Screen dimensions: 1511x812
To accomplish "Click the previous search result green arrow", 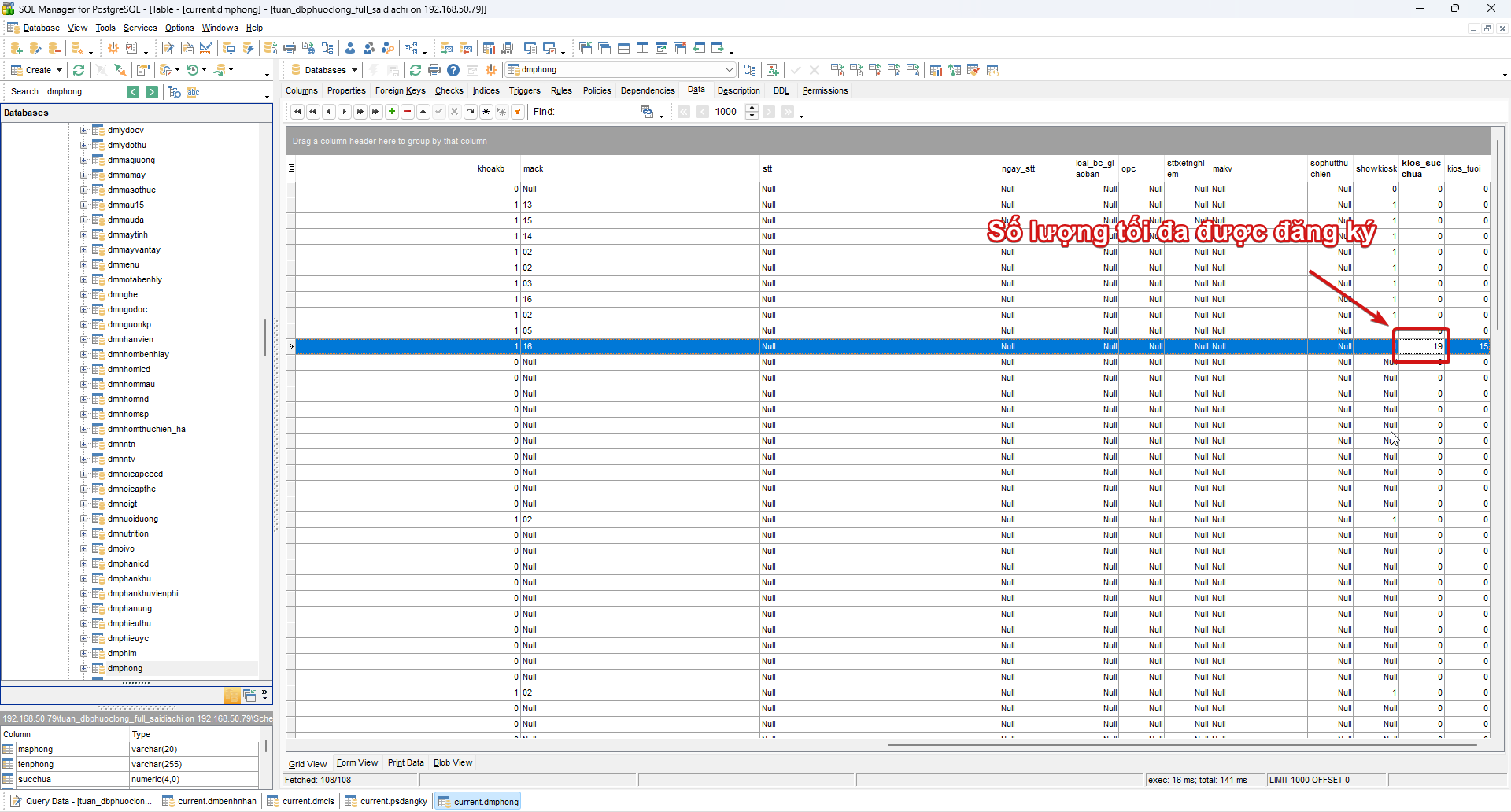I will click(133, 92).
